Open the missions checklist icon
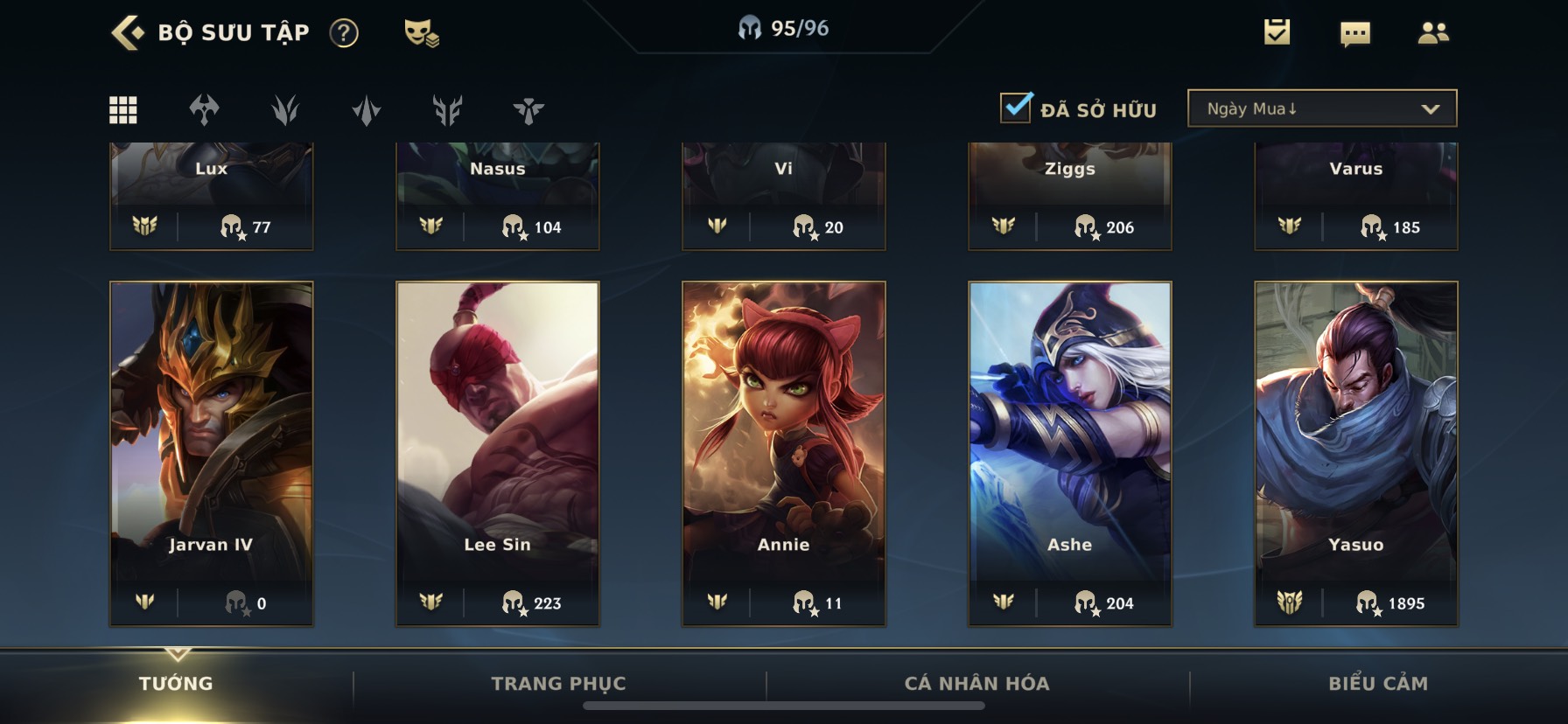This screenshot has height=724, width=1568. tap(1277, 32)
